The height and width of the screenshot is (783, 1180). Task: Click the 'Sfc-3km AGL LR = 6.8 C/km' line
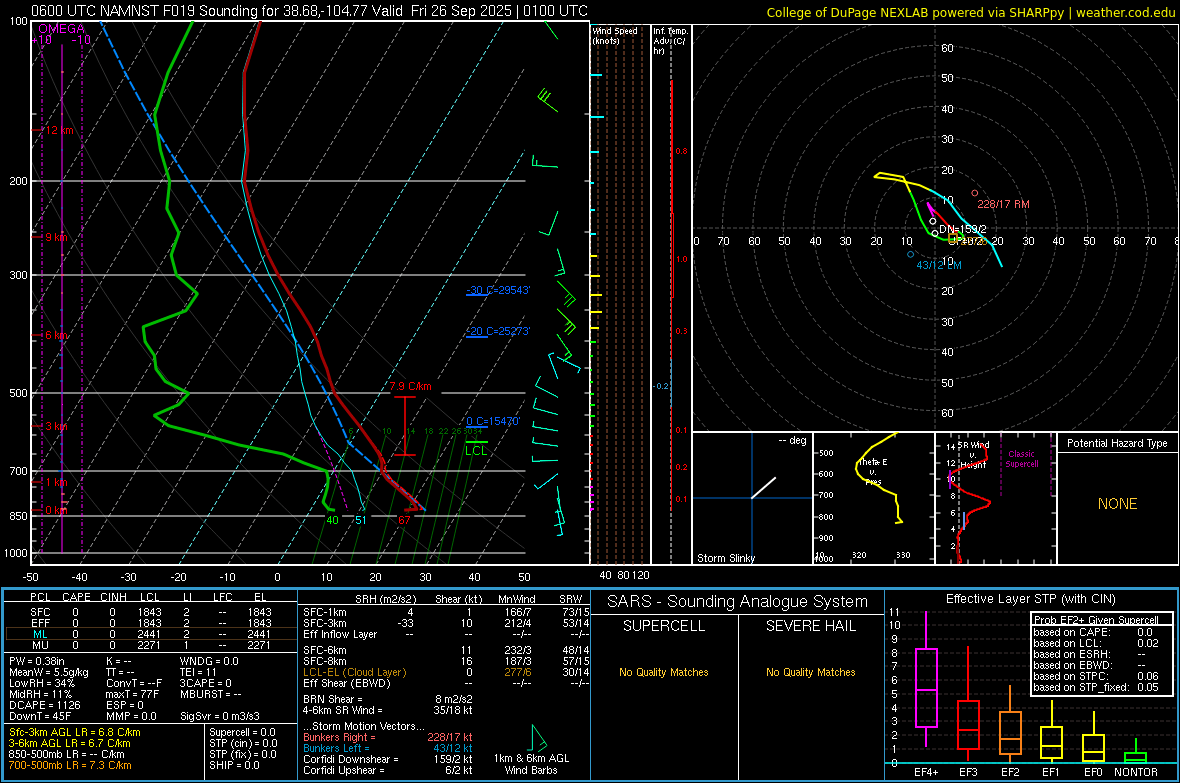(x=75, y=732)
